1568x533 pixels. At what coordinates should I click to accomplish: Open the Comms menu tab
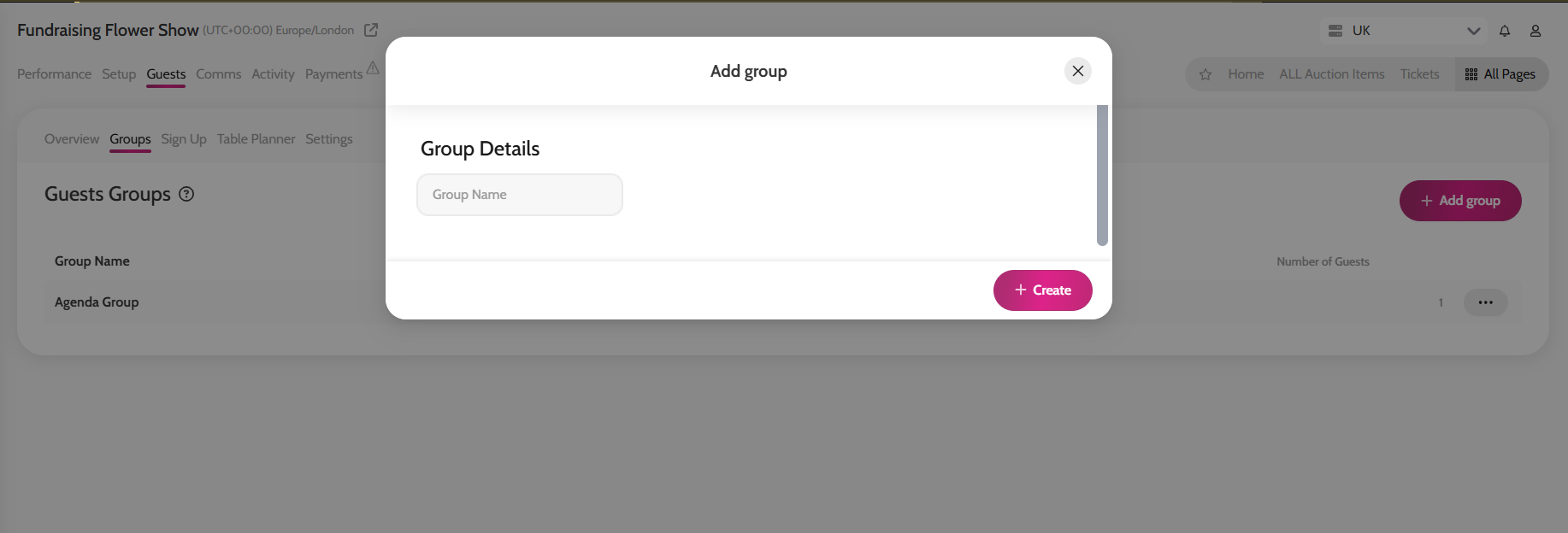click(218, 74)
